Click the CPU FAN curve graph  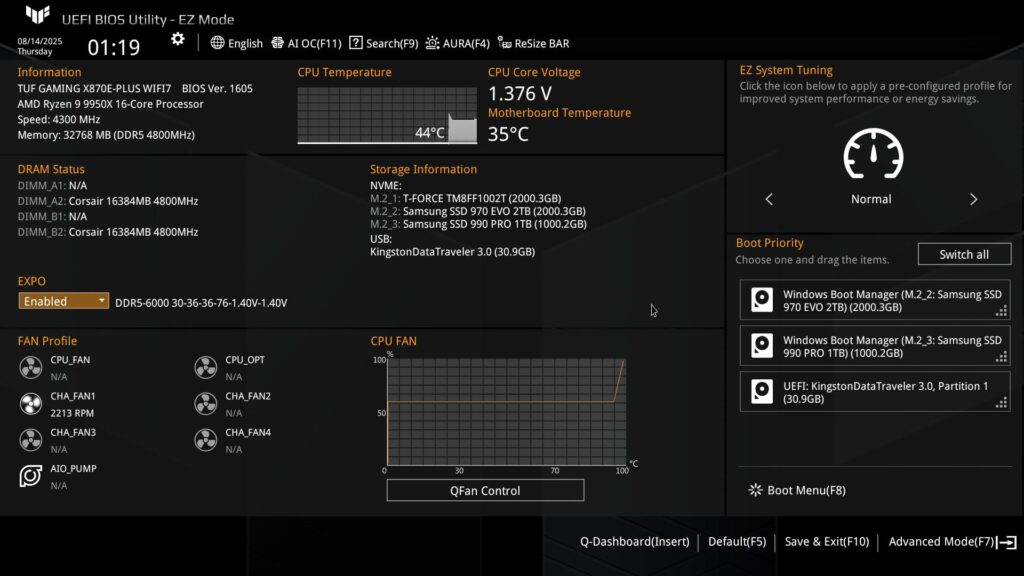tap(506, 411)
